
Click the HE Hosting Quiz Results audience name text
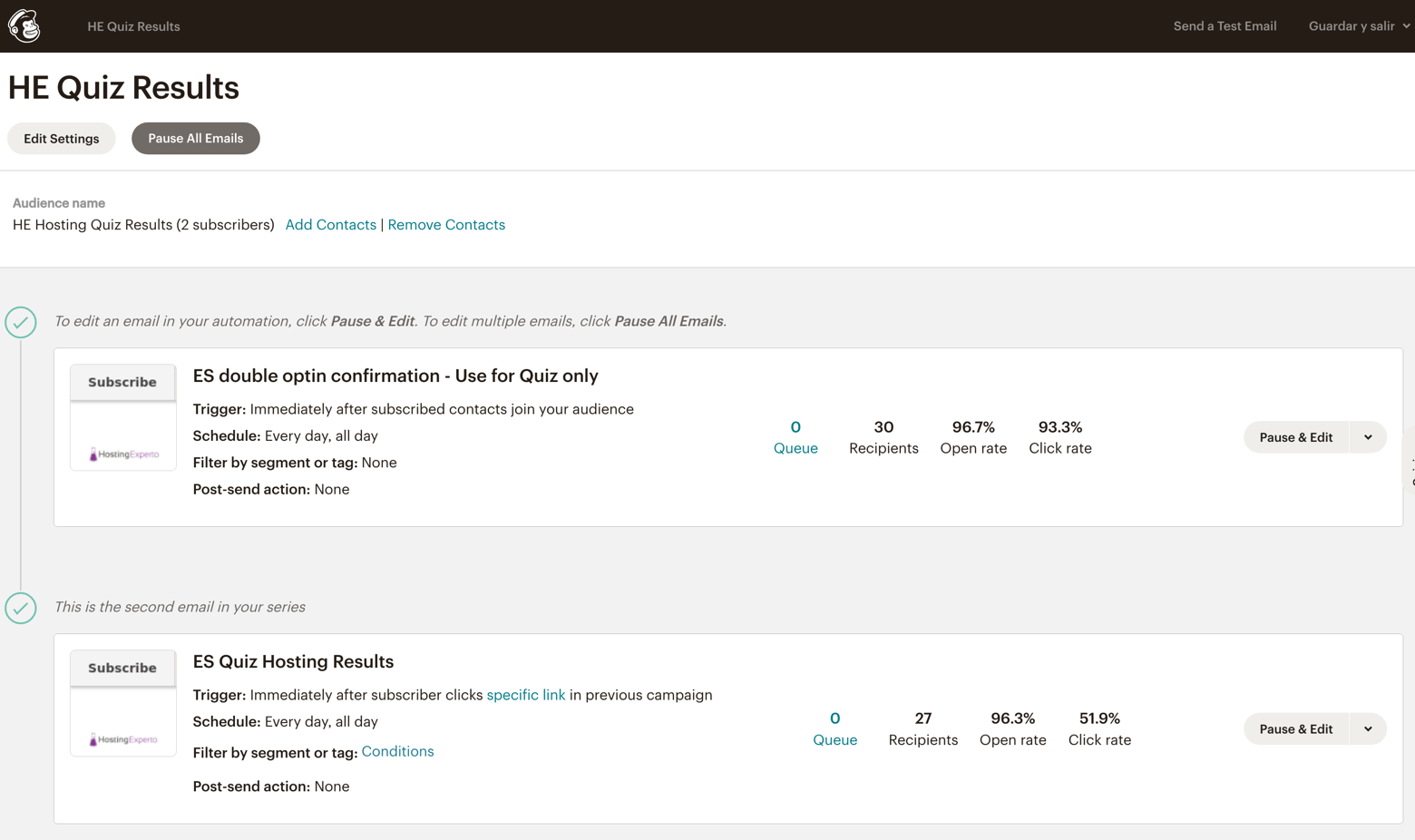[143, 225]
